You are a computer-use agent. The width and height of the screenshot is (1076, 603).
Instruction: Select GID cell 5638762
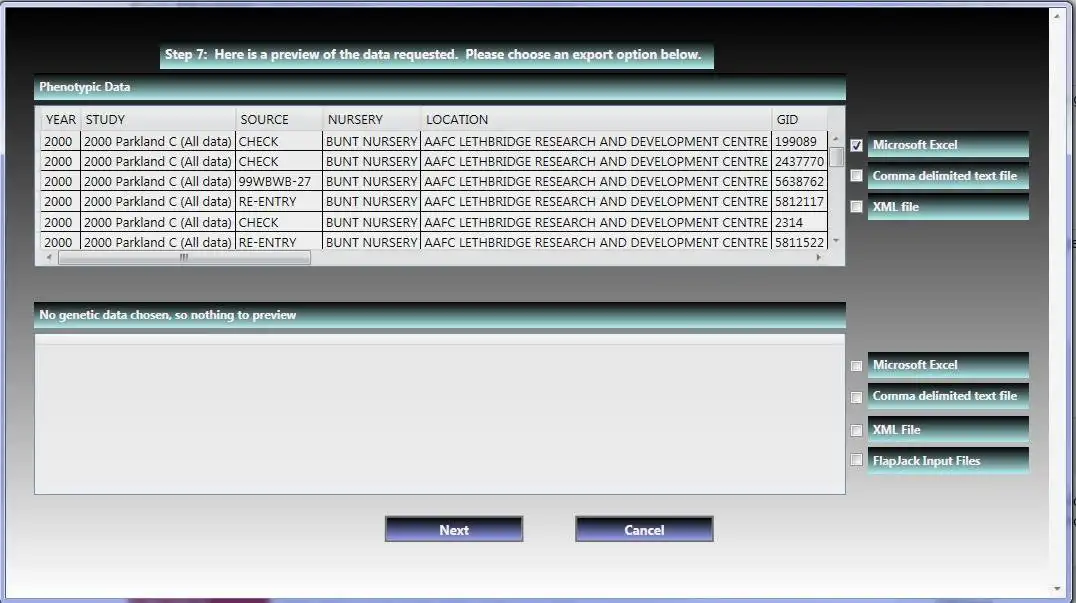point(799,181)
